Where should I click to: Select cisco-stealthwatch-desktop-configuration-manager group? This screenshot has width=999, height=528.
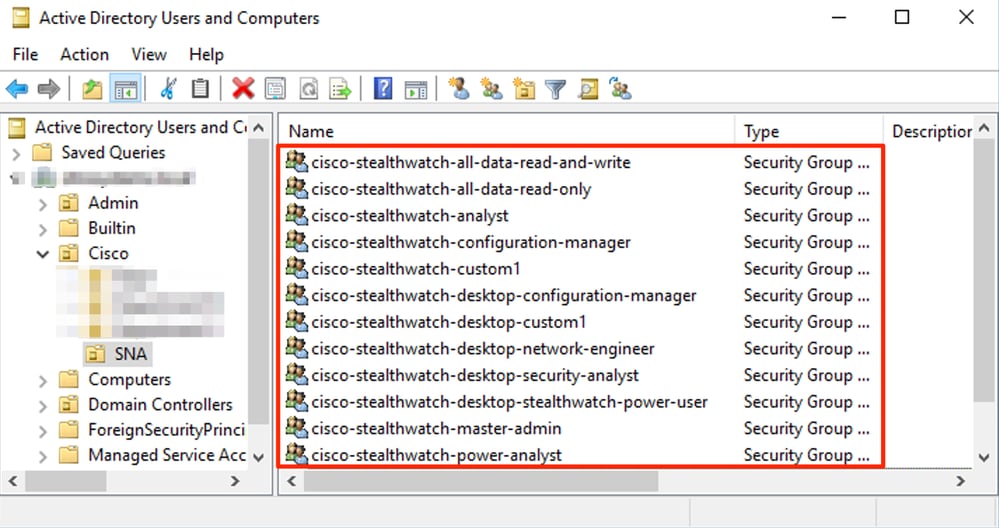point(504,296)
